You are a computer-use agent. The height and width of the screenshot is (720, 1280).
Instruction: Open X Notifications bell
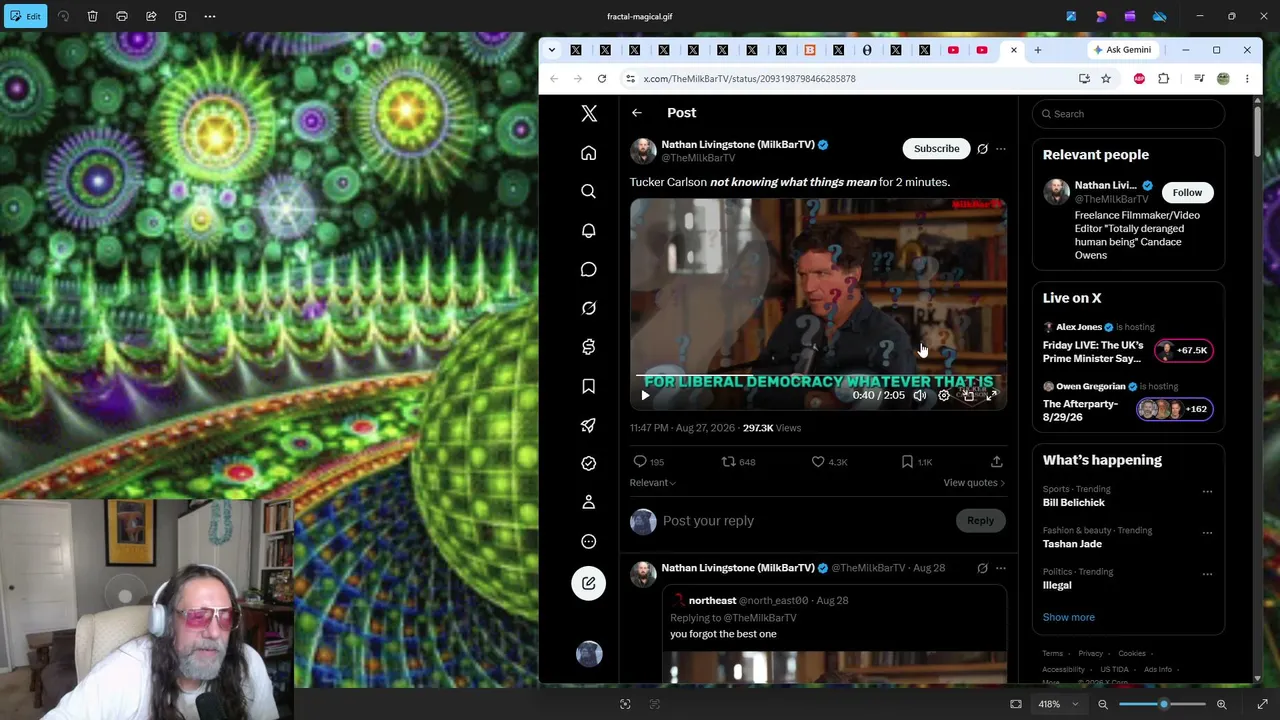(x=589, y=230)
